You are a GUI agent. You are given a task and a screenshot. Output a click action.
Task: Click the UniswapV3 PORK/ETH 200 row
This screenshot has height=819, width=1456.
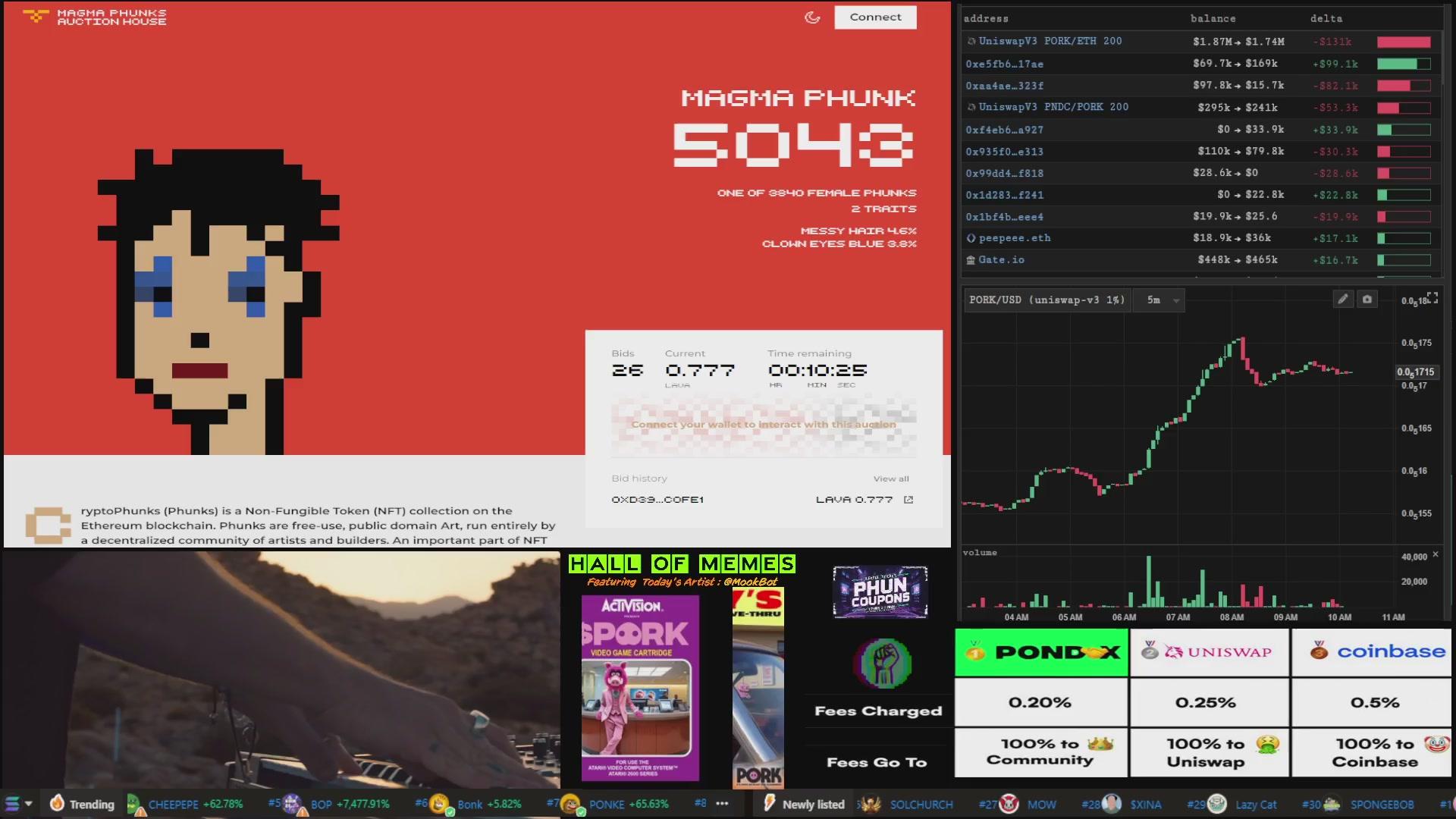[x=1200, y=42]
